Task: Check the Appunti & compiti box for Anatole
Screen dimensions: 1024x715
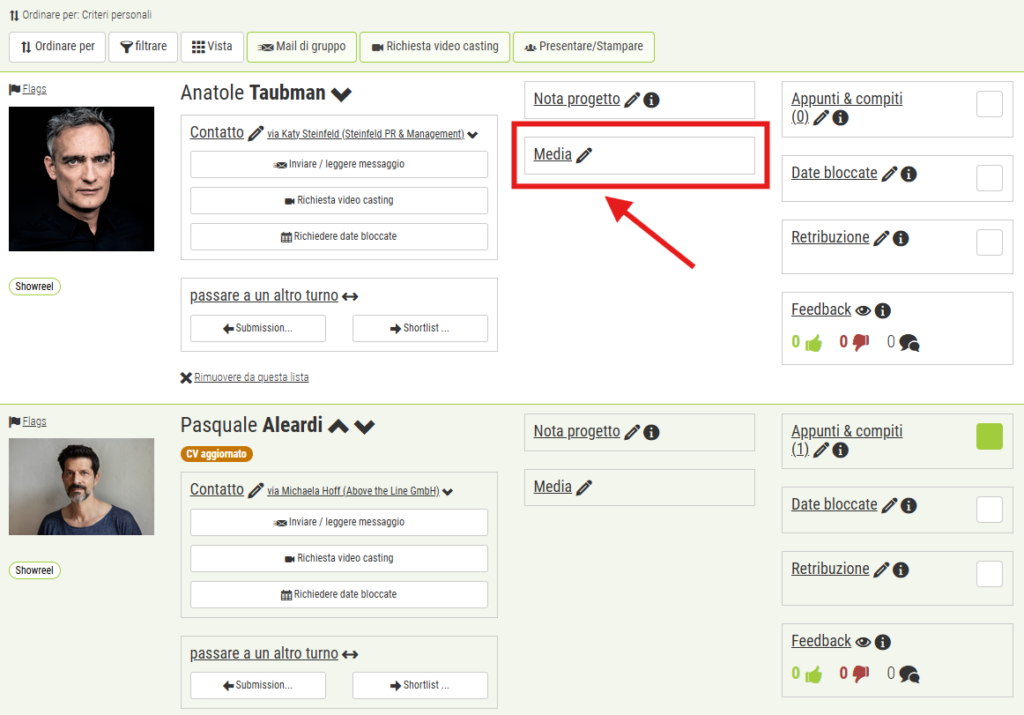Action: pyautogui.click(x=989, y=104)
